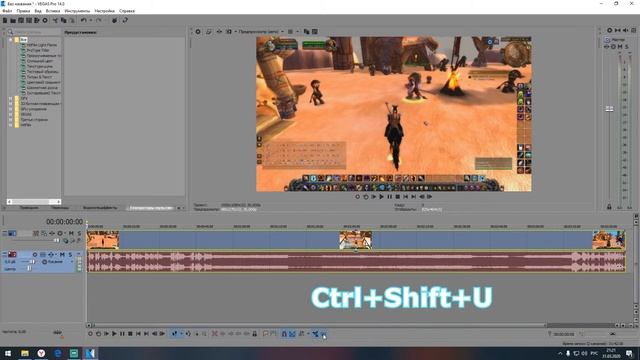Mute the video track
Image resolution: width=640 pixels, height=360 pixels.
point(71,233)
